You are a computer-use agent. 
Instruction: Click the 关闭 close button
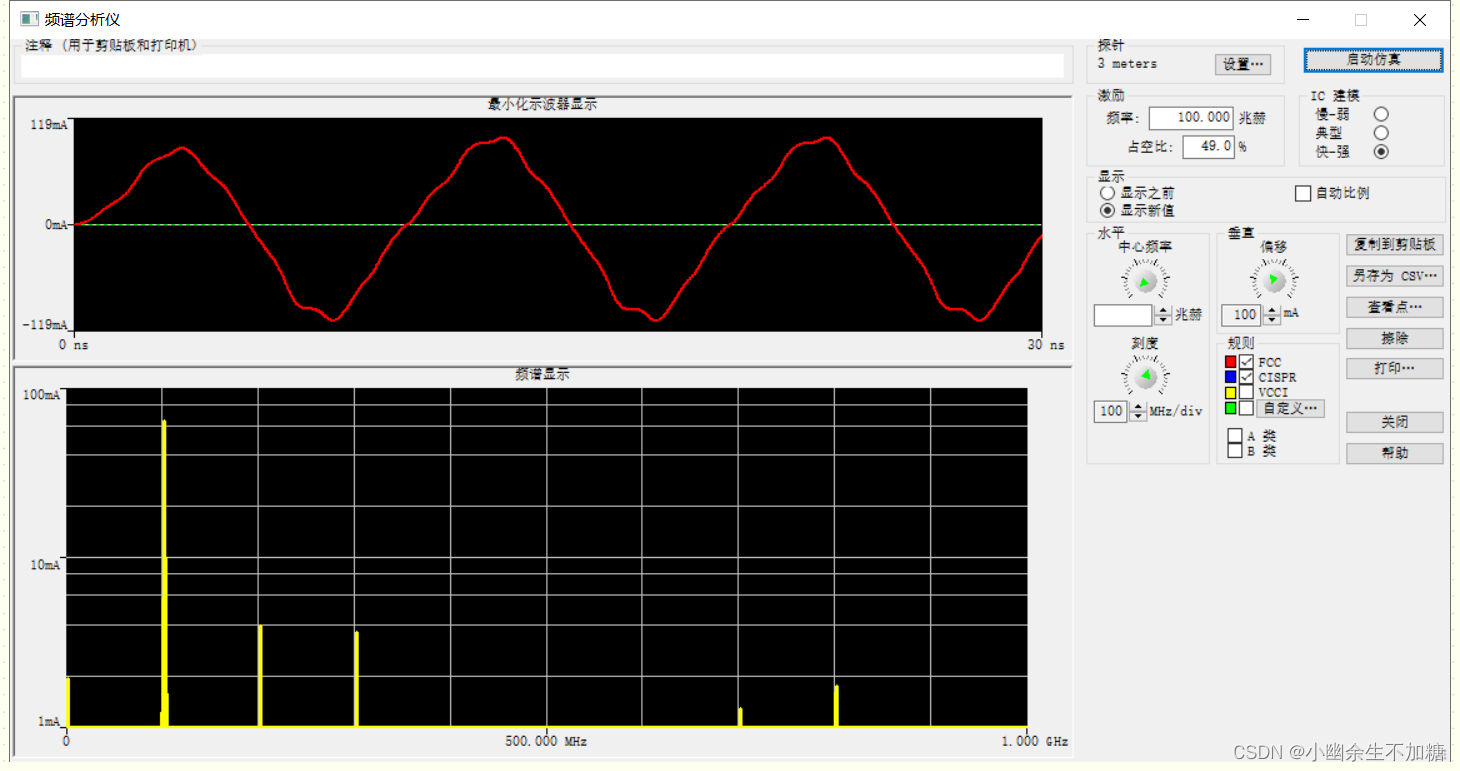tap(1395, 423)
